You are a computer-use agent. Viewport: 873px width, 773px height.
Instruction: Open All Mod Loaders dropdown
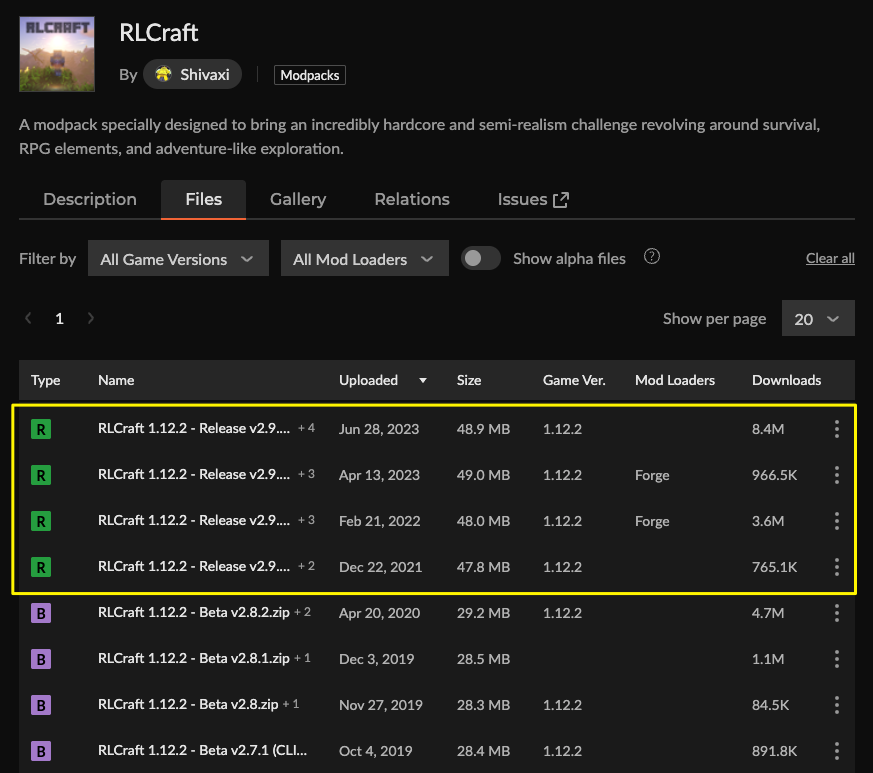(365, 258)
